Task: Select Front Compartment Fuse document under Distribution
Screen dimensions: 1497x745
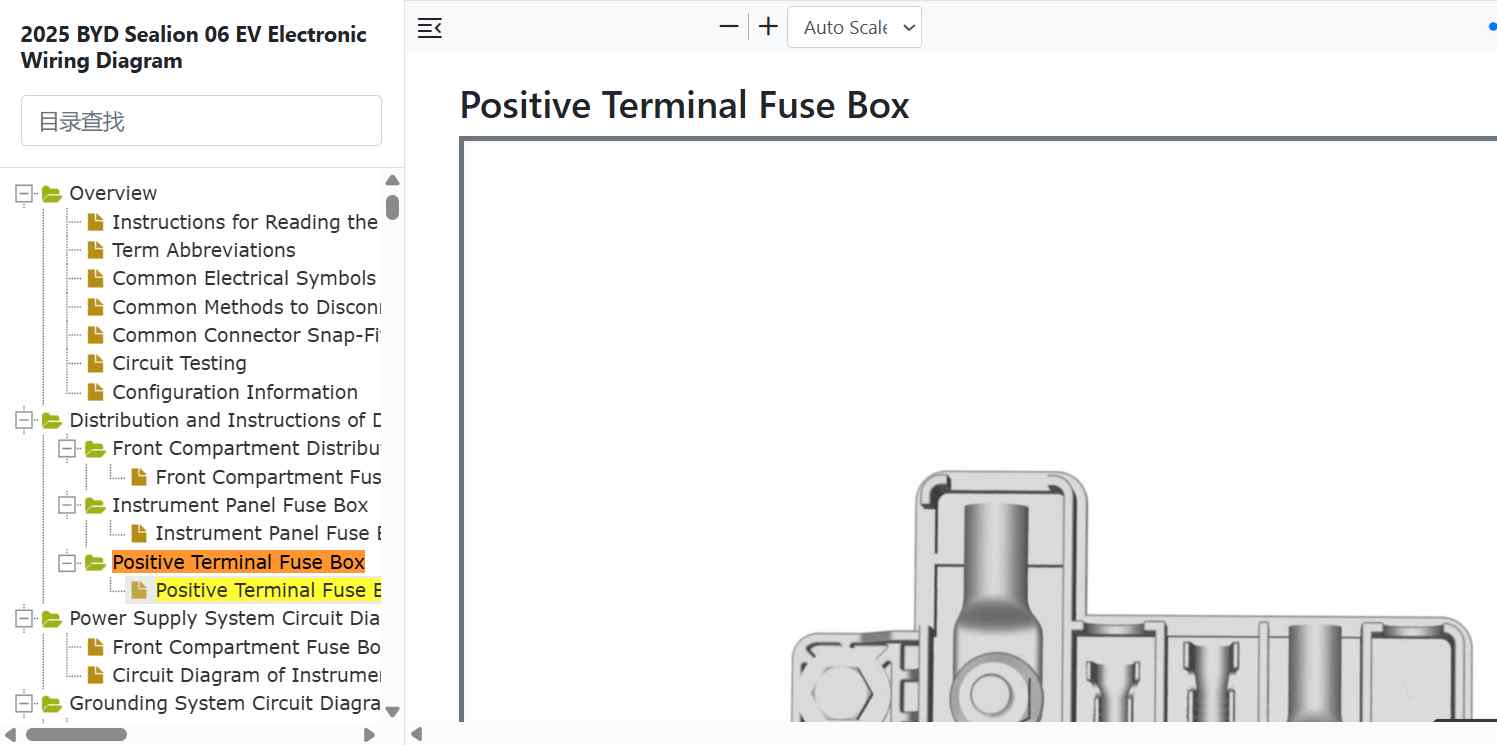Action: (x=268, y=477)
